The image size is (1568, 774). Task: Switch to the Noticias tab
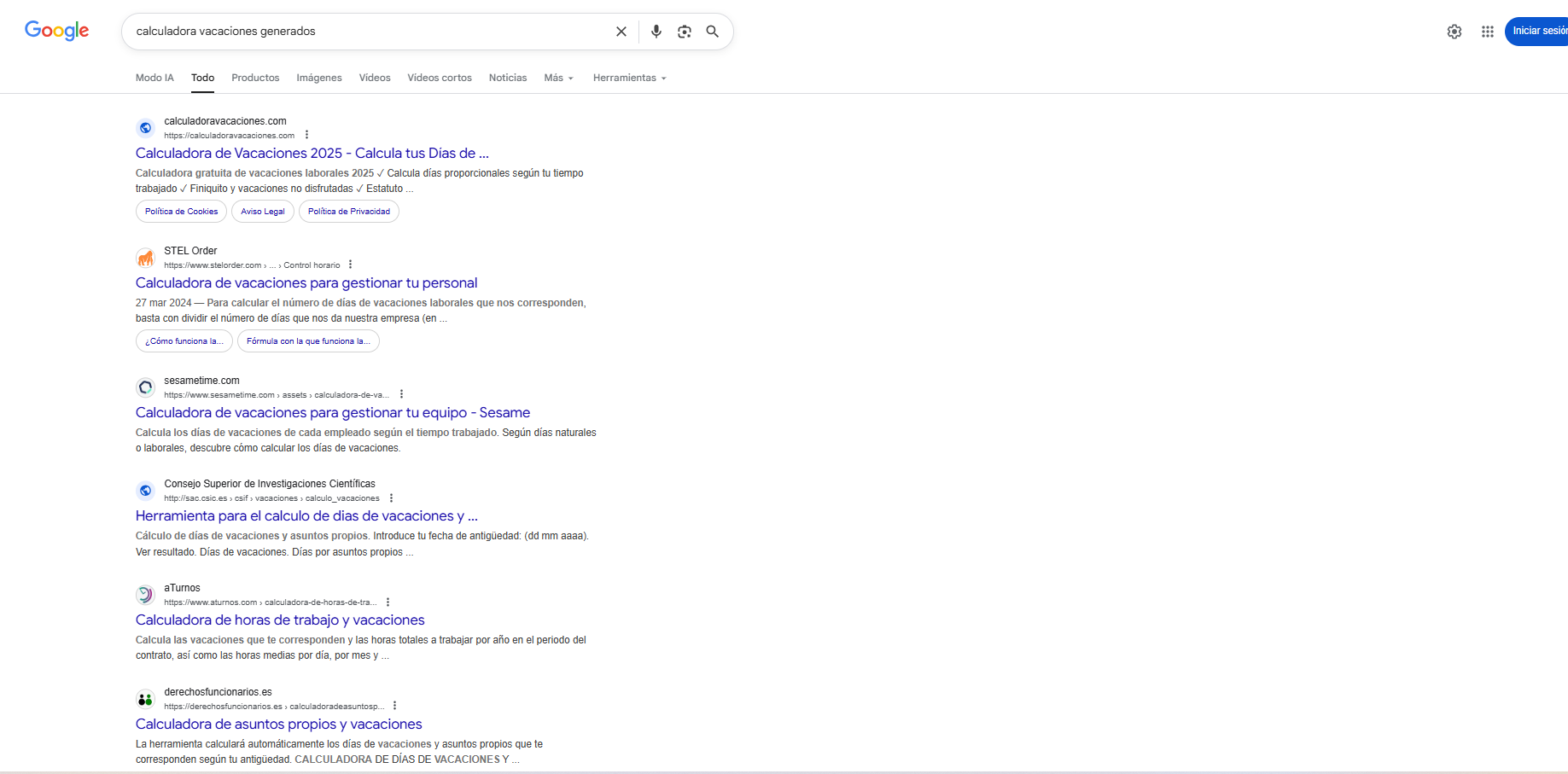tap(508, 78)
